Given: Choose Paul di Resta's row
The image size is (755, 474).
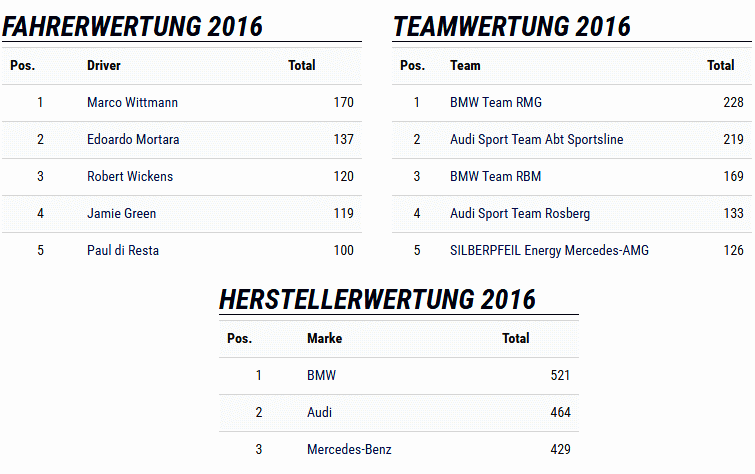Looking at the screenshot, I should pos(123,251).
